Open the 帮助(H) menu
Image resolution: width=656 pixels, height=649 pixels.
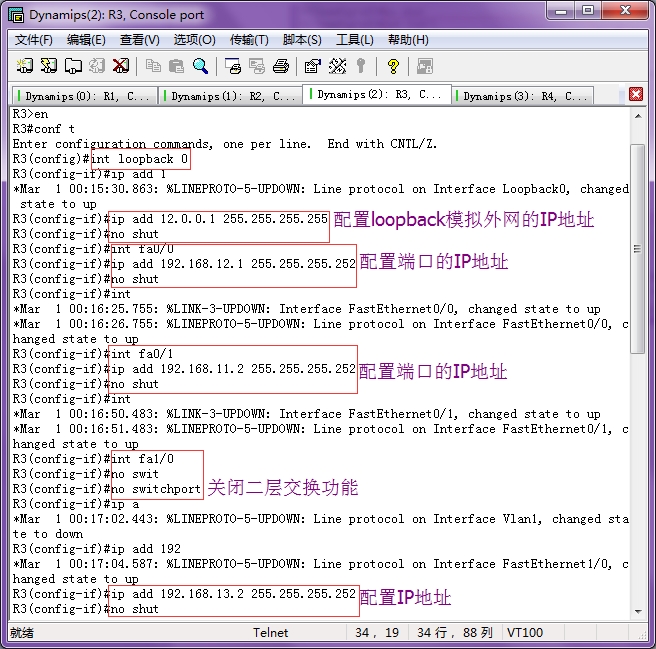point(408,40)
